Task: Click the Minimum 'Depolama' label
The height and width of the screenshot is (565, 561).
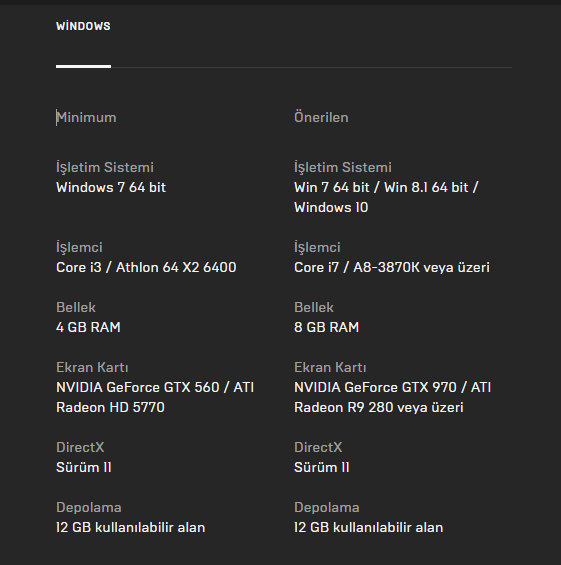Action: (x=89, y=507)
